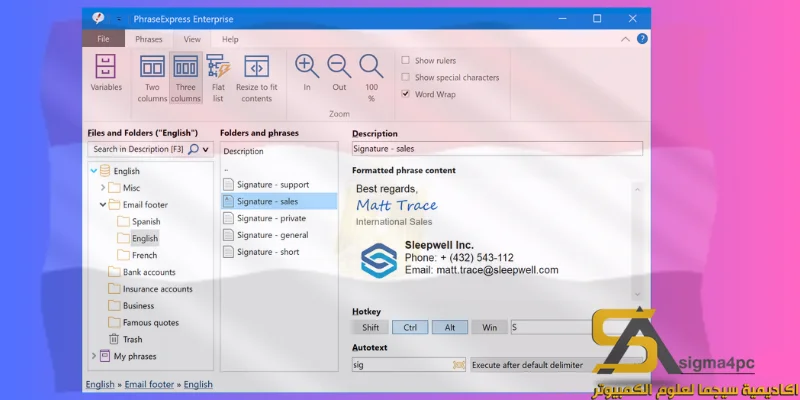Image resolution: width=800 pixels, height=400 pixels.
Task: Enable Show special characters checkbox
Action: pyautogui.click(x=406, y=77)
